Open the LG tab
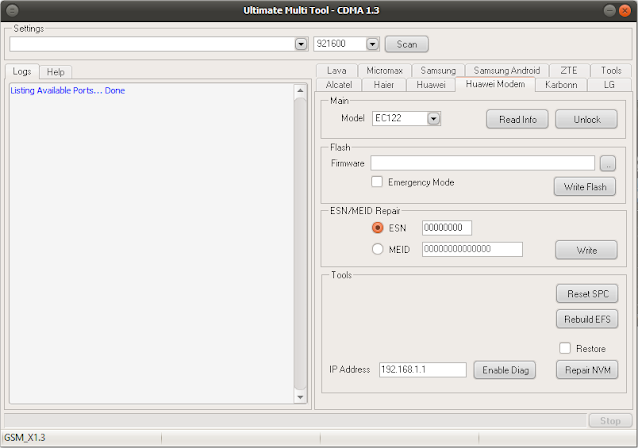 coord(609,85)
